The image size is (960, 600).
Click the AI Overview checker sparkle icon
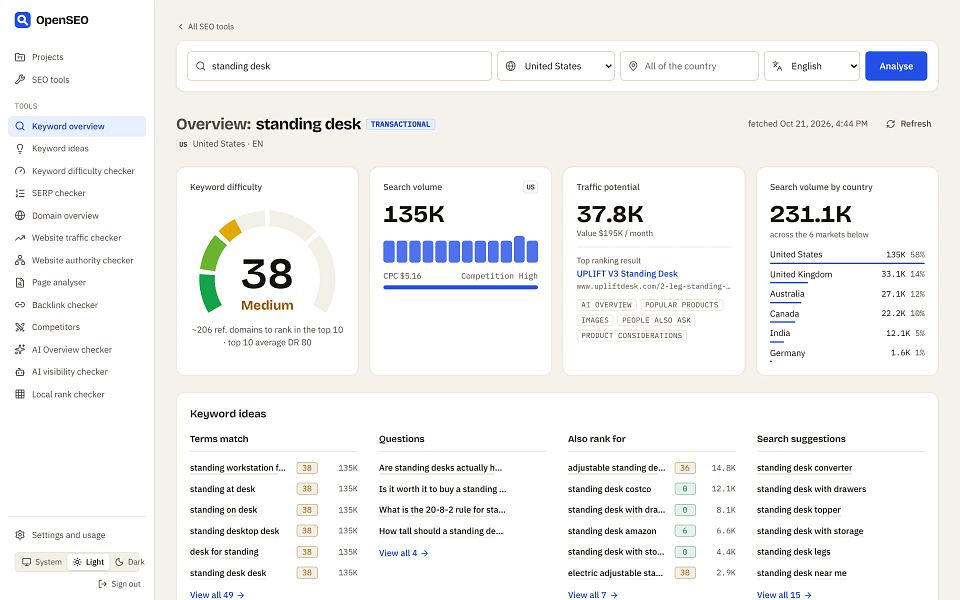tap(20, 350)
